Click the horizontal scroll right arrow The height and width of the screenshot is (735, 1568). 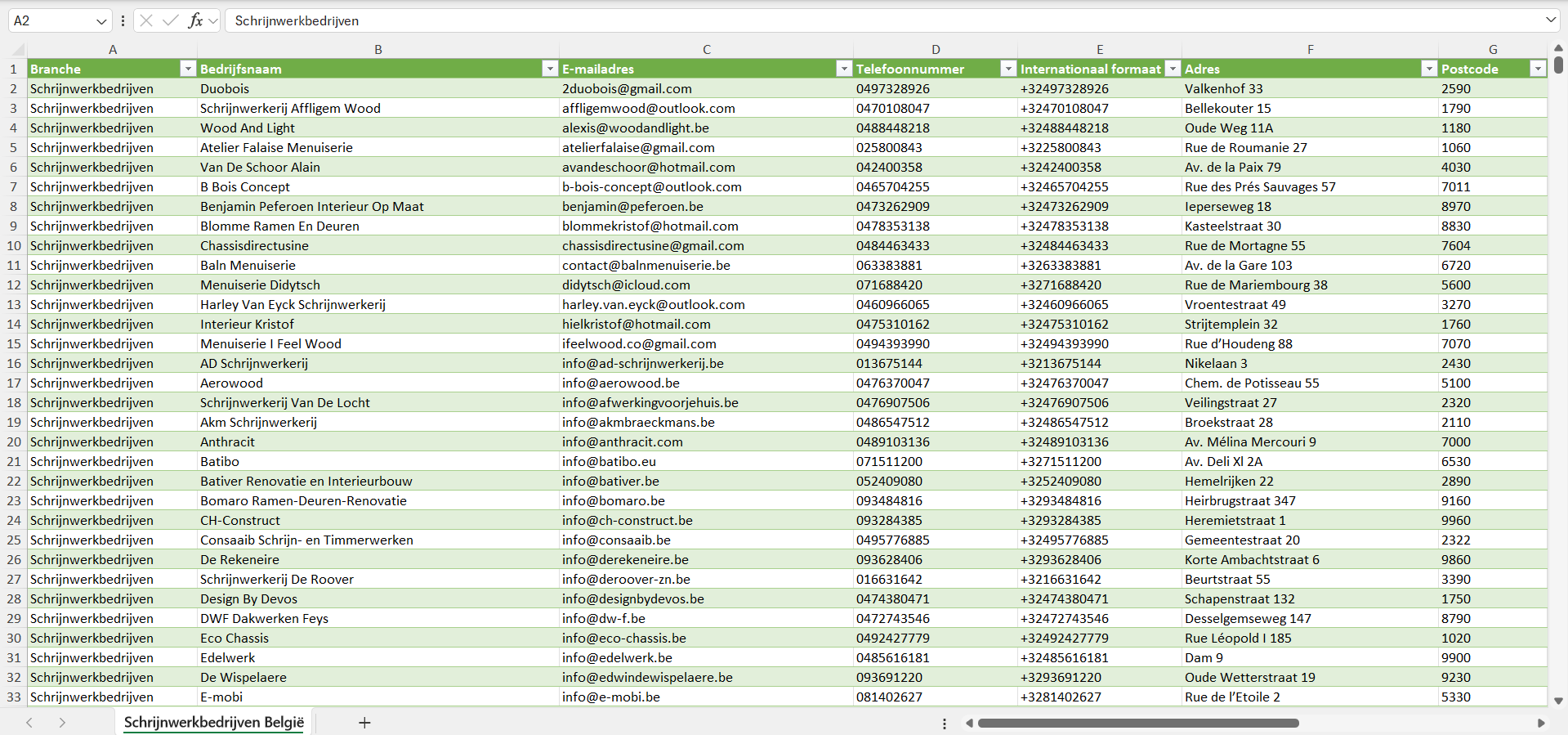1541,723
